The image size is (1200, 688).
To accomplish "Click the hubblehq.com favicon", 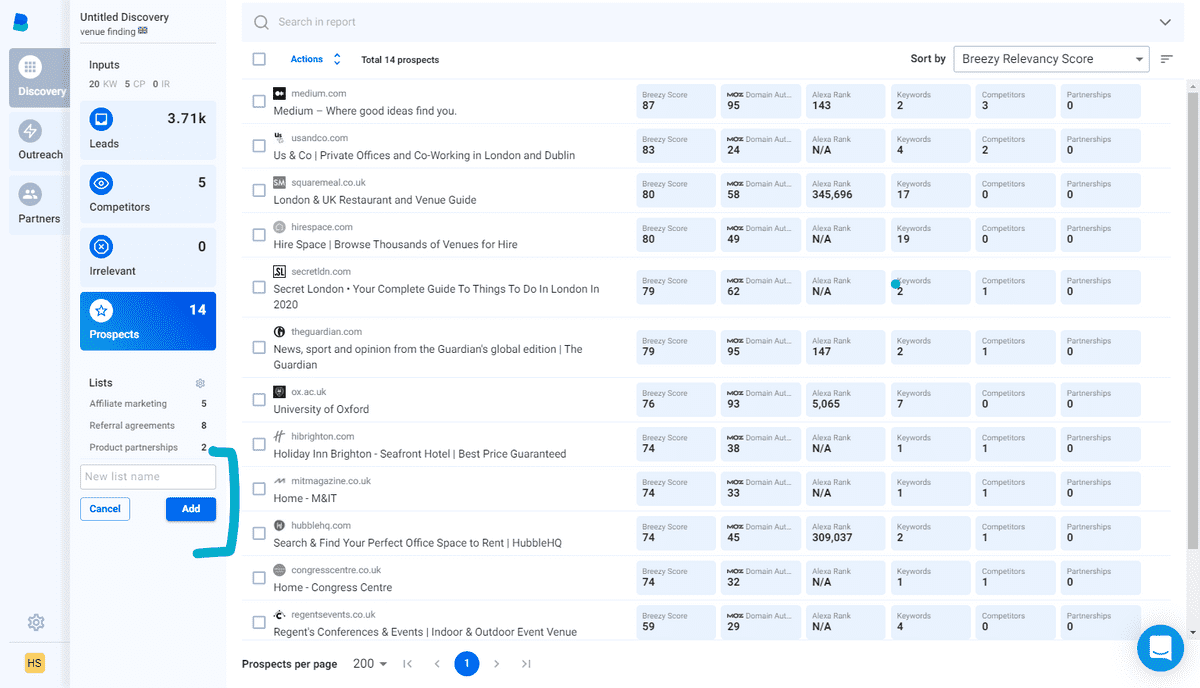I will coord(280,525).
